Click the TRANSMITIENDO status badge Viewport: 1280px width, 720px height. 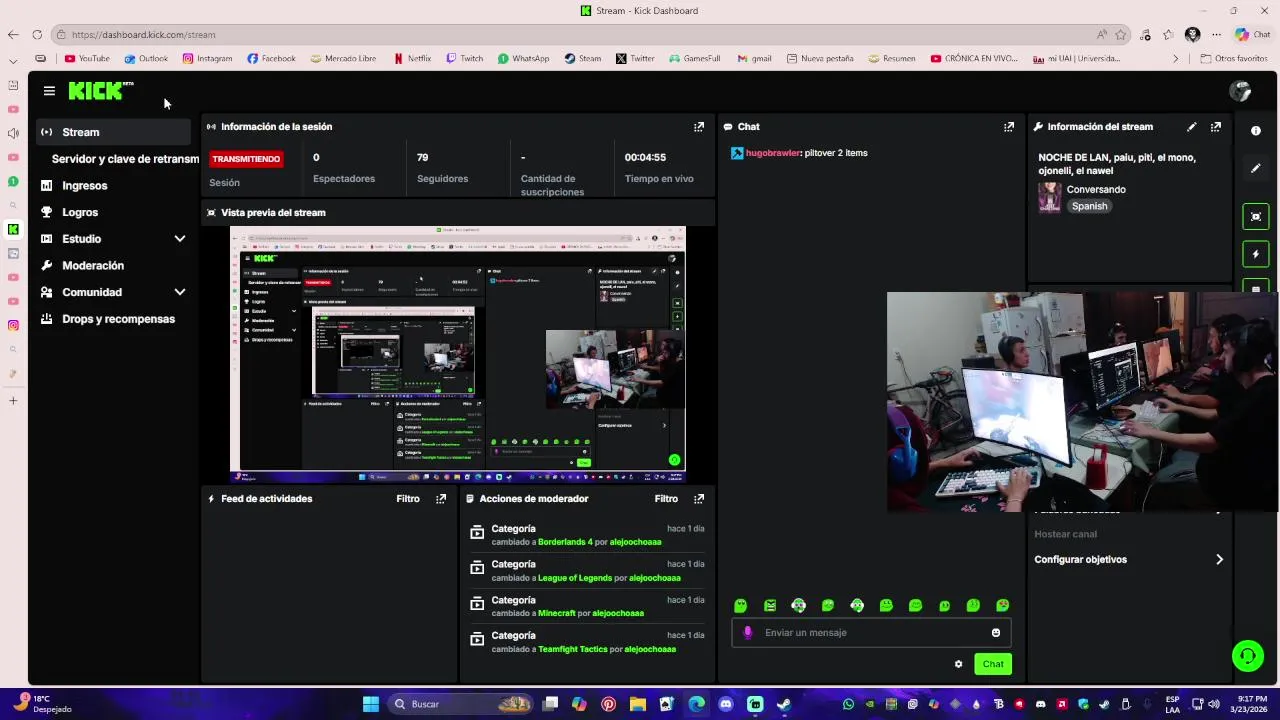(246, 159)
